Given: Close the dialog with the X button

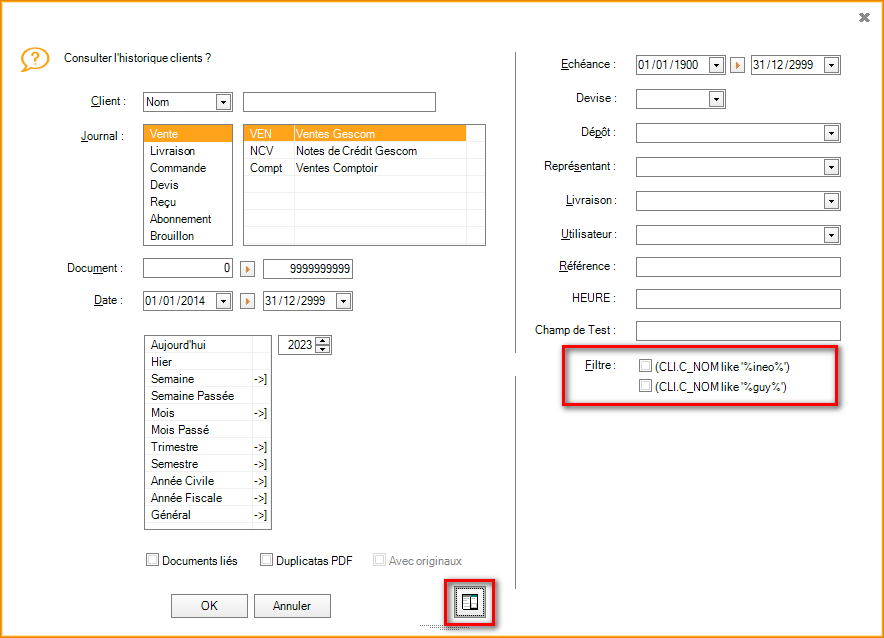Looking at the screenshot, I should [x=864, y=18].
